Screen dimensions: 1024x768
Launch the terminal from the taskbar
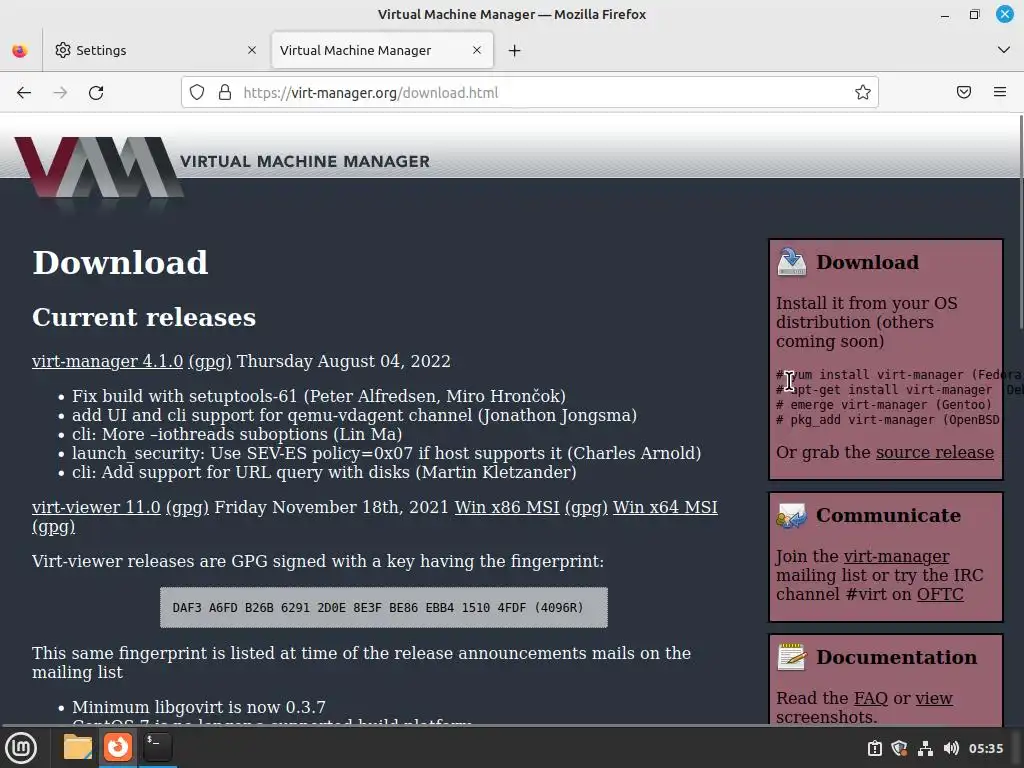pyautogui.click(x=157, y=747)
